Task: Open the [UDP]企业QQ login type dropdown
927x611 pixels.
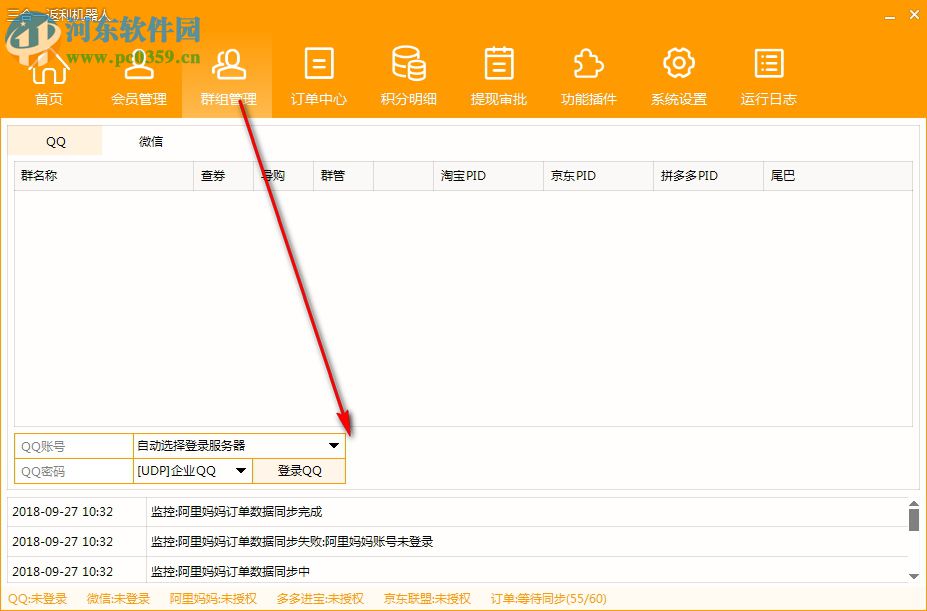Action: coord(189,470)
